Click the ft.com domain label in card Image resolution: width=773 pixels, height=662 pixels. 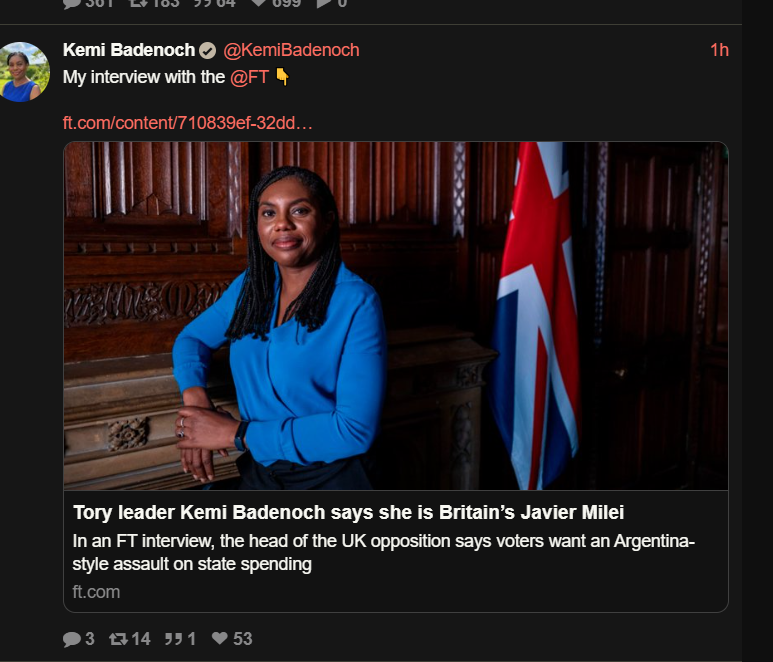click(96, 592)
